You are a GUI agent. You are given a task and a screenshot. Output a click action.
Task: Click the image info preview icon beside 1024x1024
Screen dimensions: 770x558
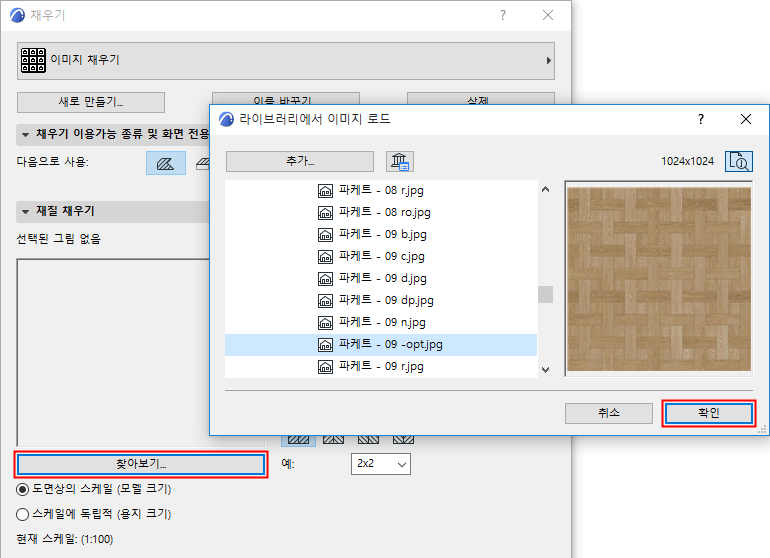coord(739,161)
